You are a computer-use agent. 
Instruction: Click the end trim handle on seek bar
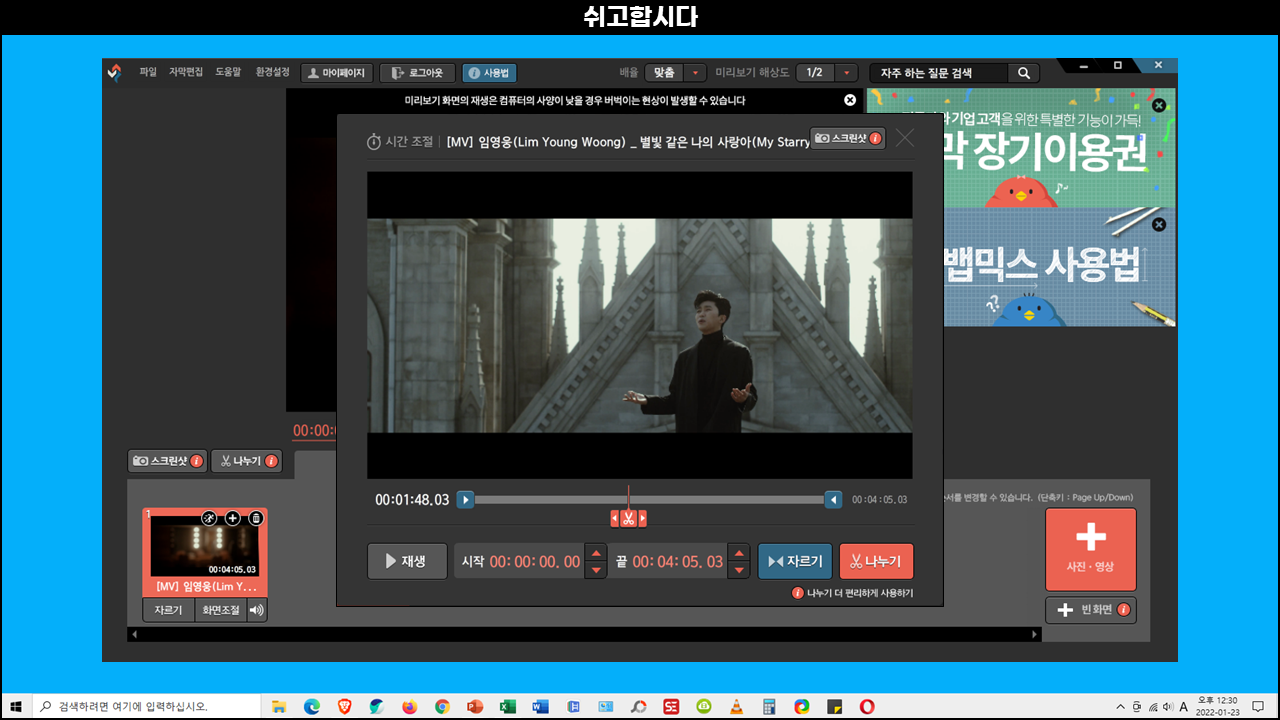click(833, 500)
